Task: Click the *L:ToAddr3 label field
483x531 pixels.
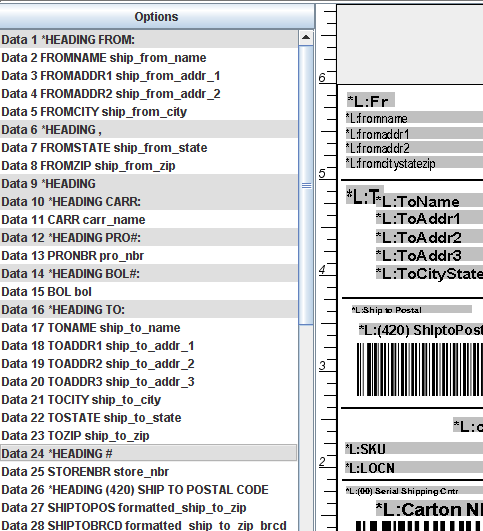Action: pyautogui.click(x=429, y=255)
